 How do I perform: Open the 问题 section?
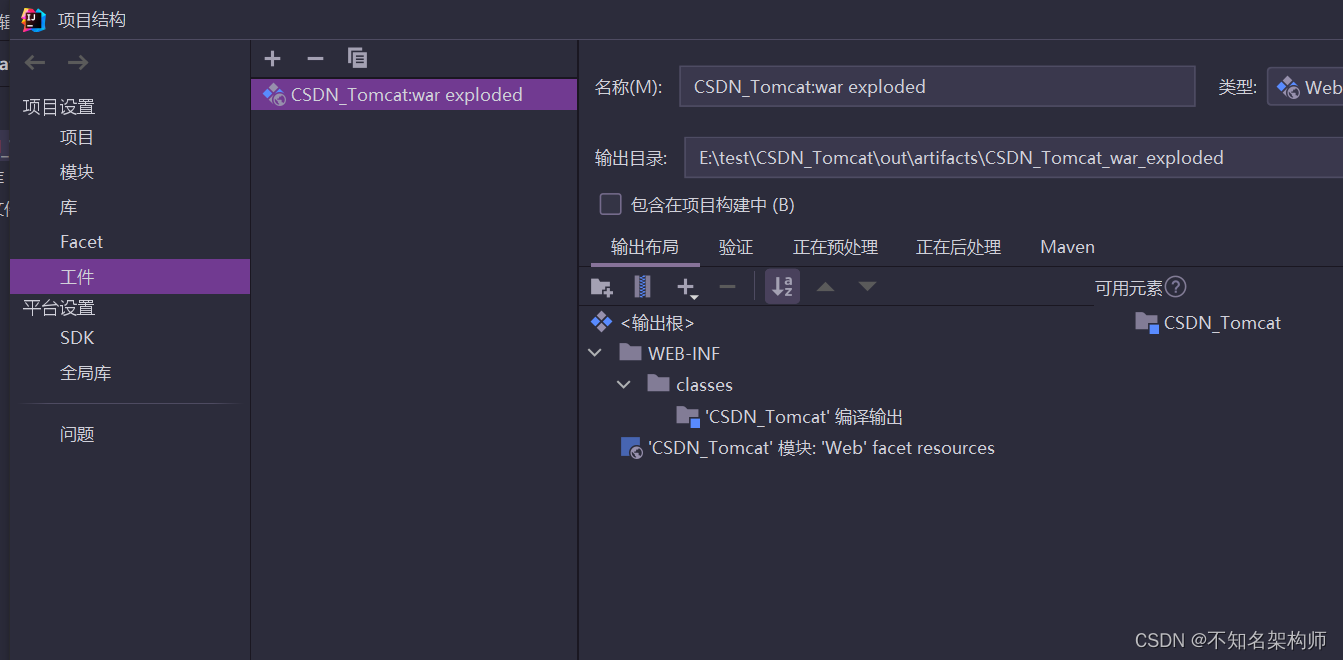pyautogui.click(x=77, y=434)
